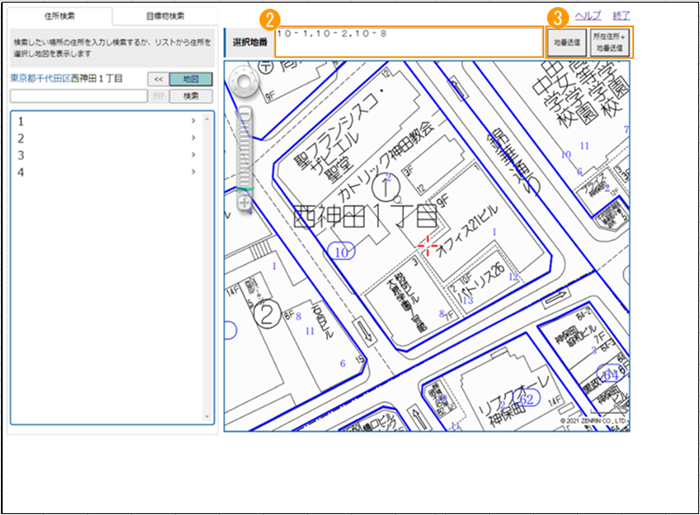Switch to the 住所検索 tab
The height and width of the screenshot is (515, 700).
tap(59, 17)
